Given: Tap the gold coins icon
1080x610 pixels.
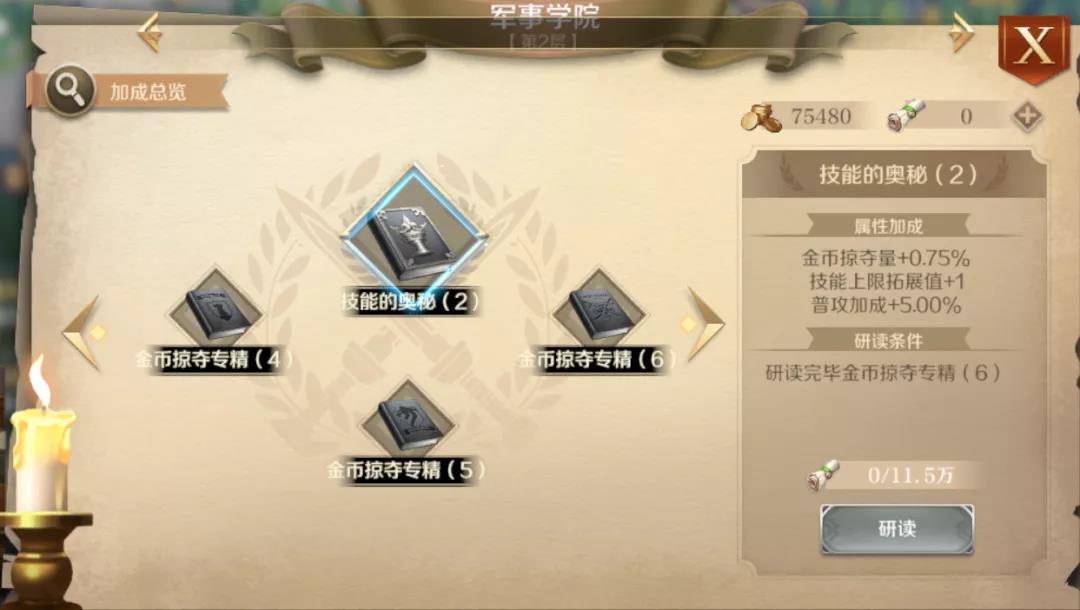Looking at the screenshot, I should coord(762,118).
